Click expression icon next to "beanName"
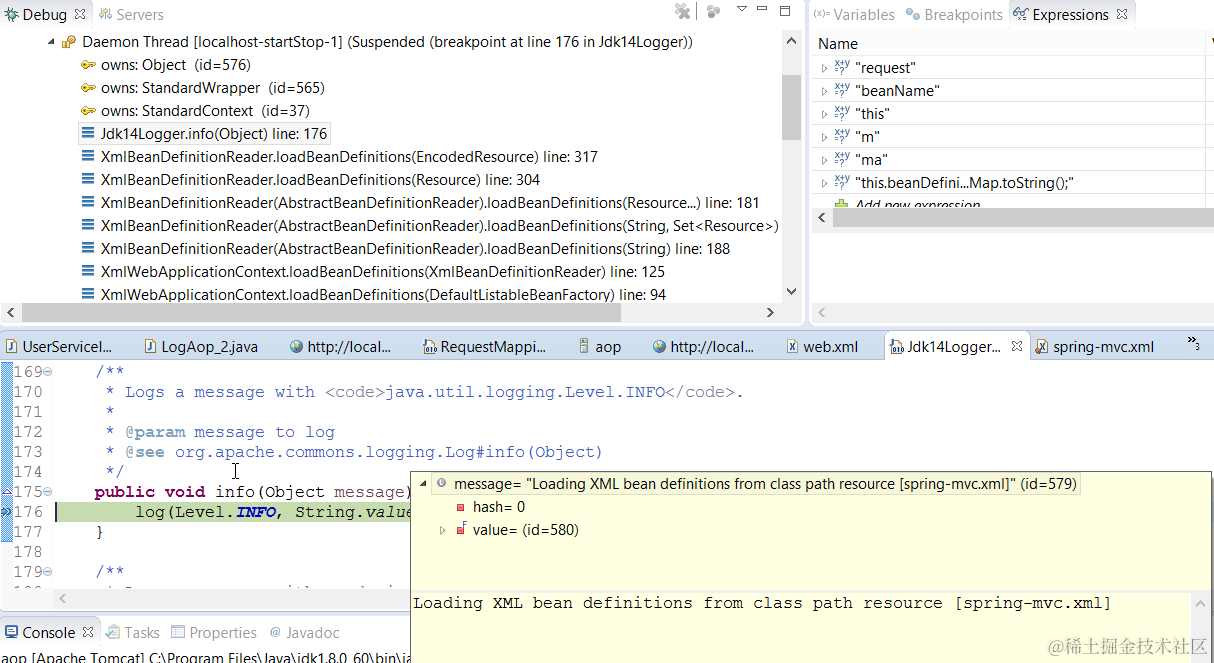This screenshot has height=663, width=1214. click(x=842, y=91)
